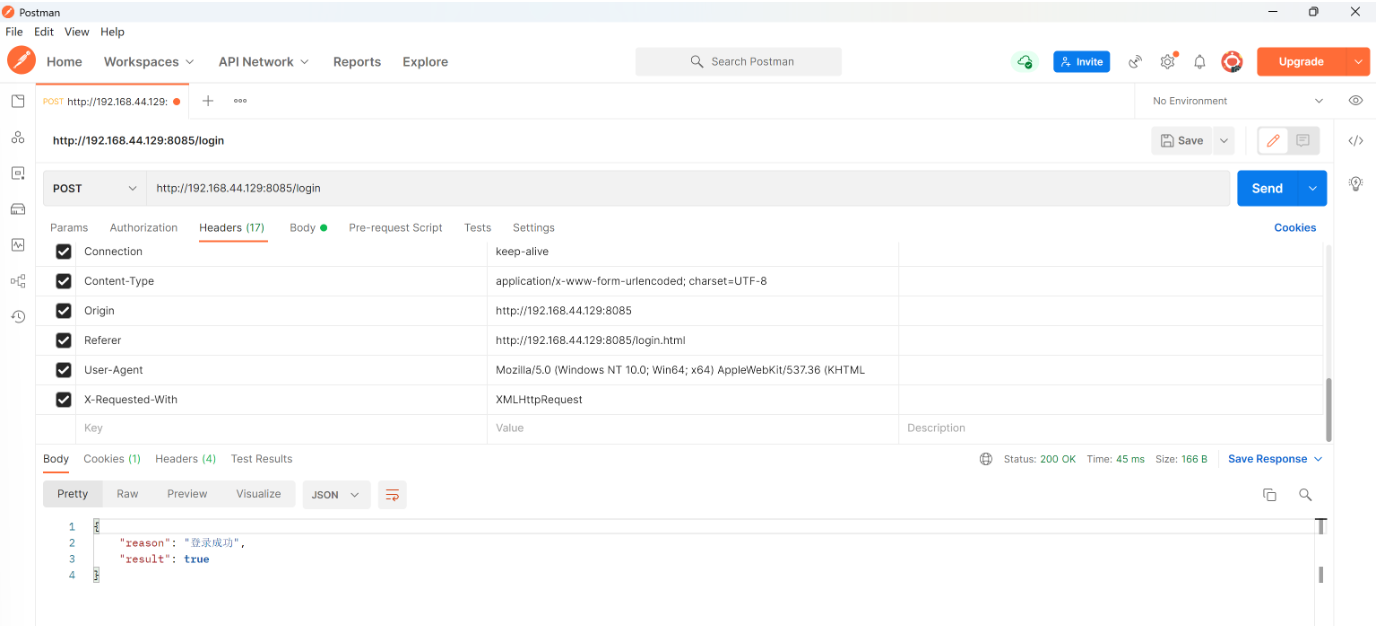
Task: Open the History sidebar icon
Action: pyautogui.click(x=17, y=317)
